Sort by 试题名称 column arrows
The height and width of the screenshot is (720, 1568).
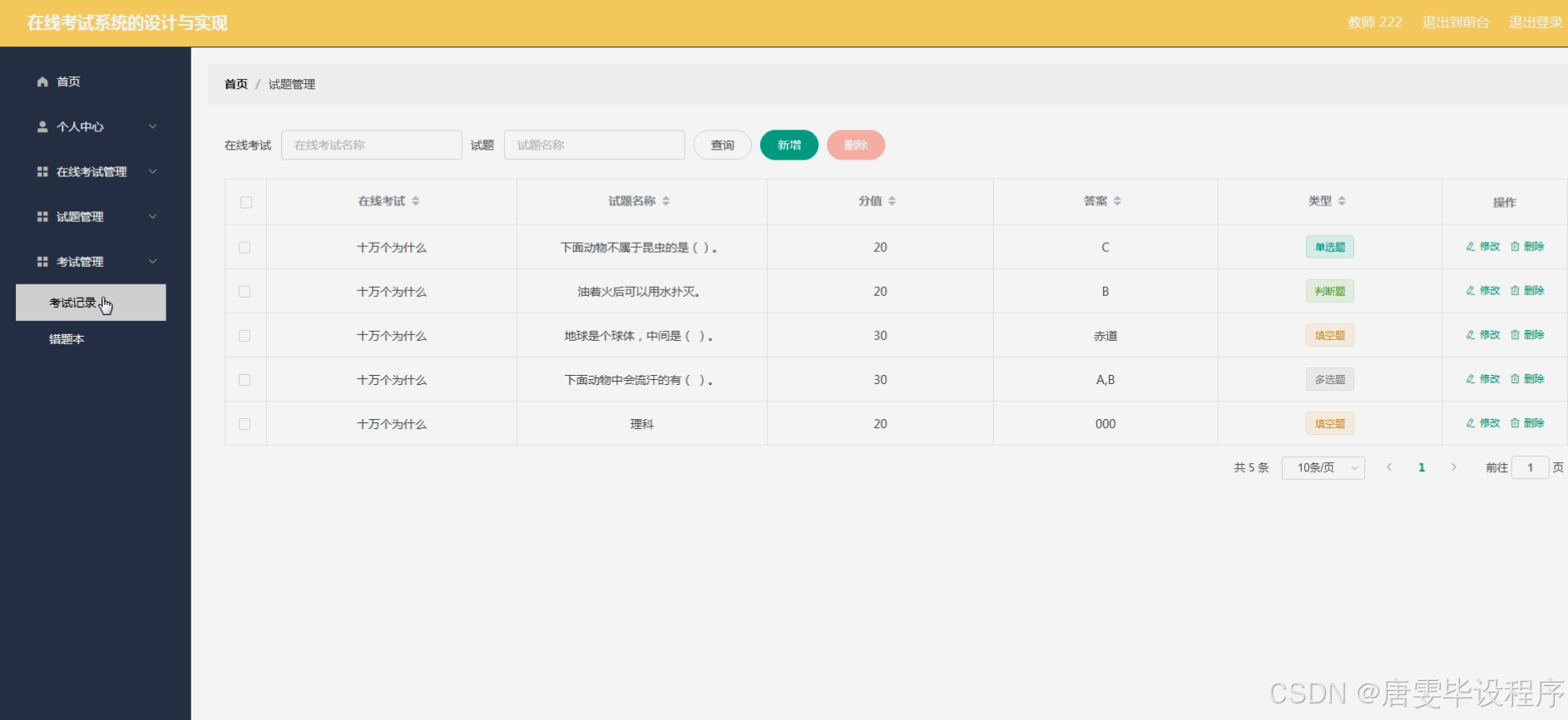tap(665, 201)
